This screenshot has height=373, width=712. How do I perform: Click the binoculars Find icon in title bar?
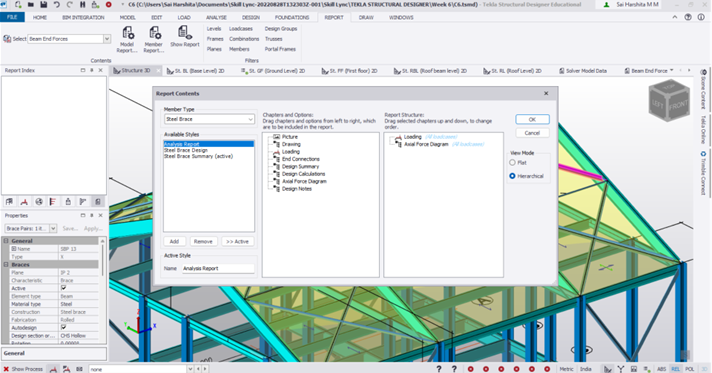point(83,5)
